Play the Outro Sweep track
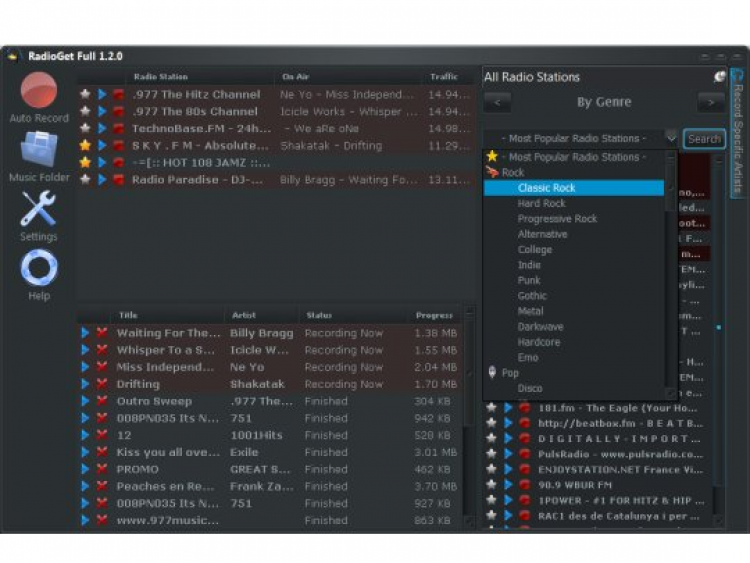Image resolution: width=750 pixels, height=563 pixels. 85,401
